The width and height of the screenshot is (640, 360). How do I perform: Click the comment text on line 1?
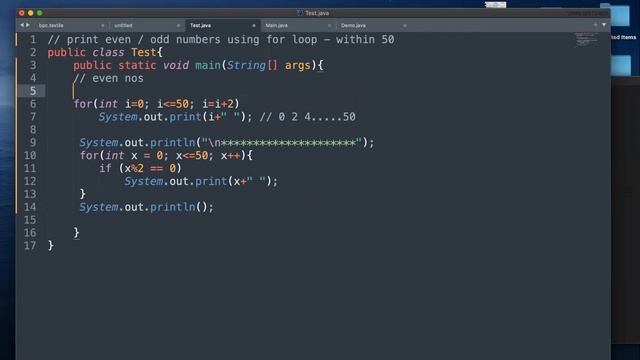pyautogui.click(x=221, y=40)
